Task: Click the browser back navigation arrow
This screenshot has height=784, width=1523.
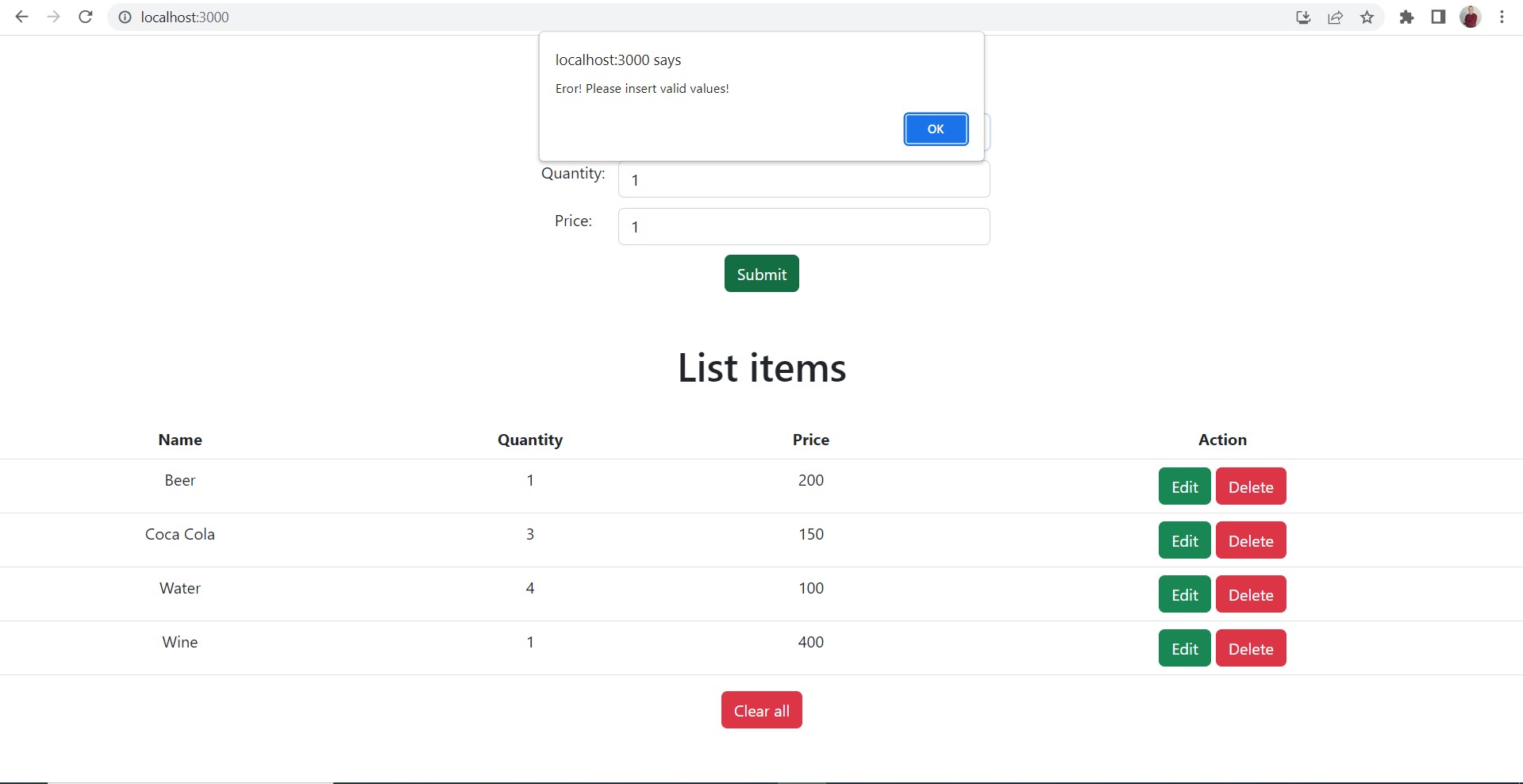Action: tap(21, 17)
